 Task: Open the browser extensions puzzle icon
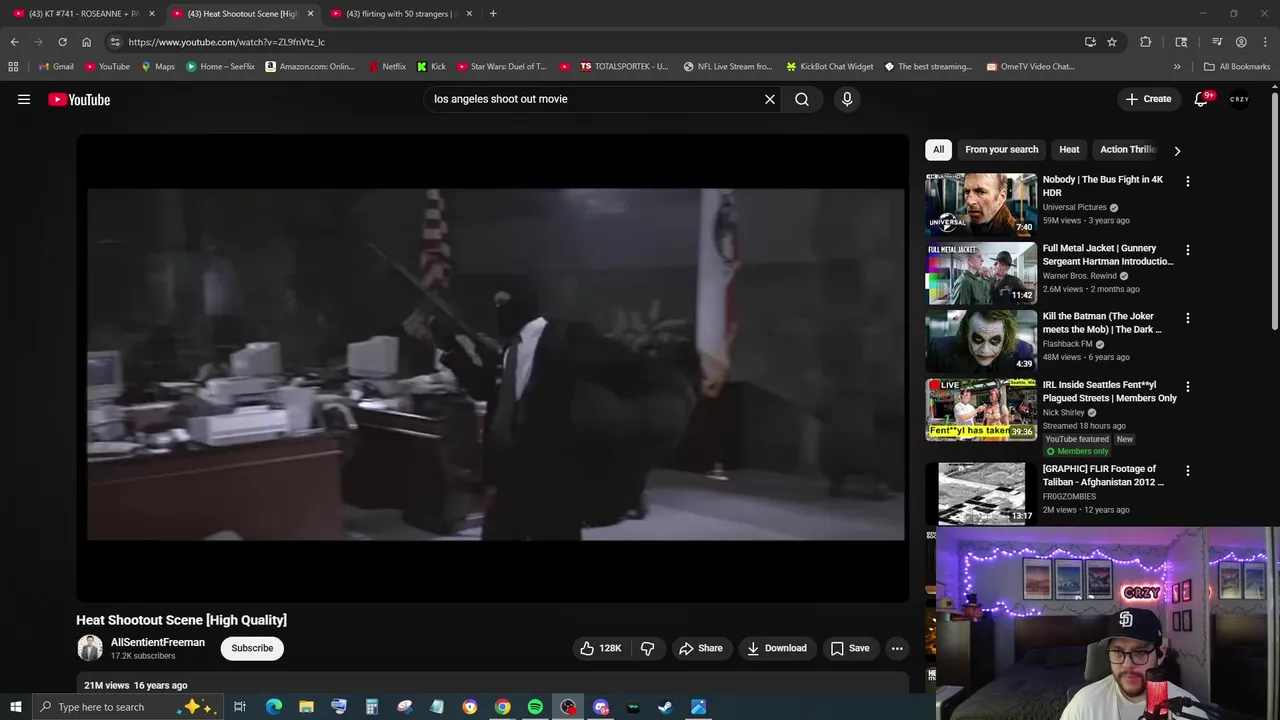pos(1146,42)
